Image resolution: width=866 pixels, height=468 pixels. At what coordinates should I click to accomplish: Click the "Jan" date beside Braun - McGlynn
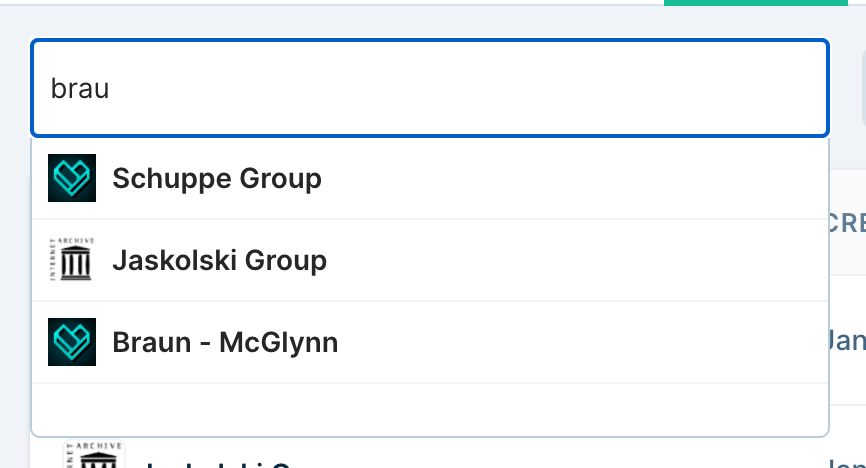coord(848,340)
